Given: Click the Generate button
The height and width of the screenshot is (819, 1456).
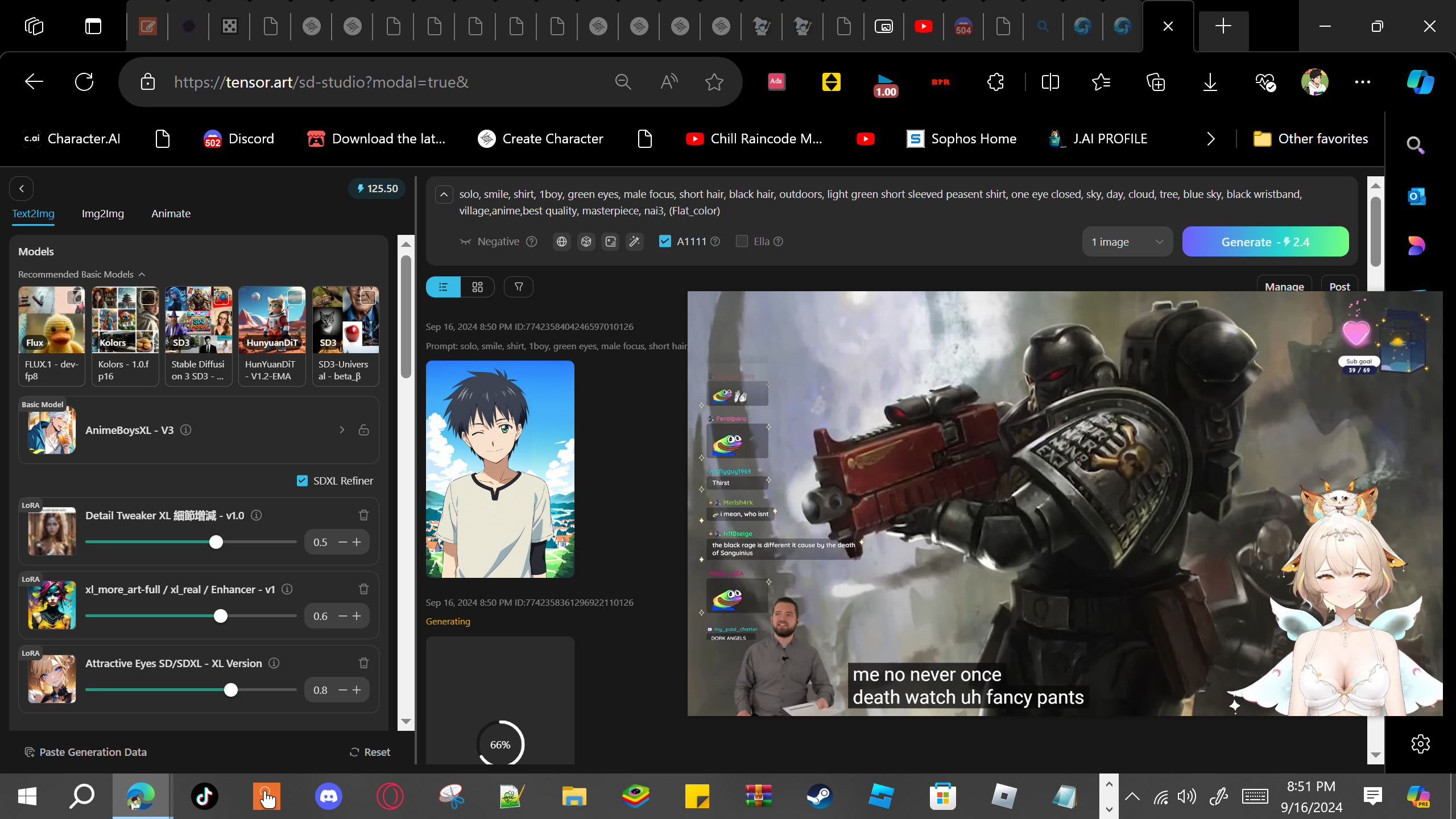Looking at the screenshot, I should (1265, 242).
